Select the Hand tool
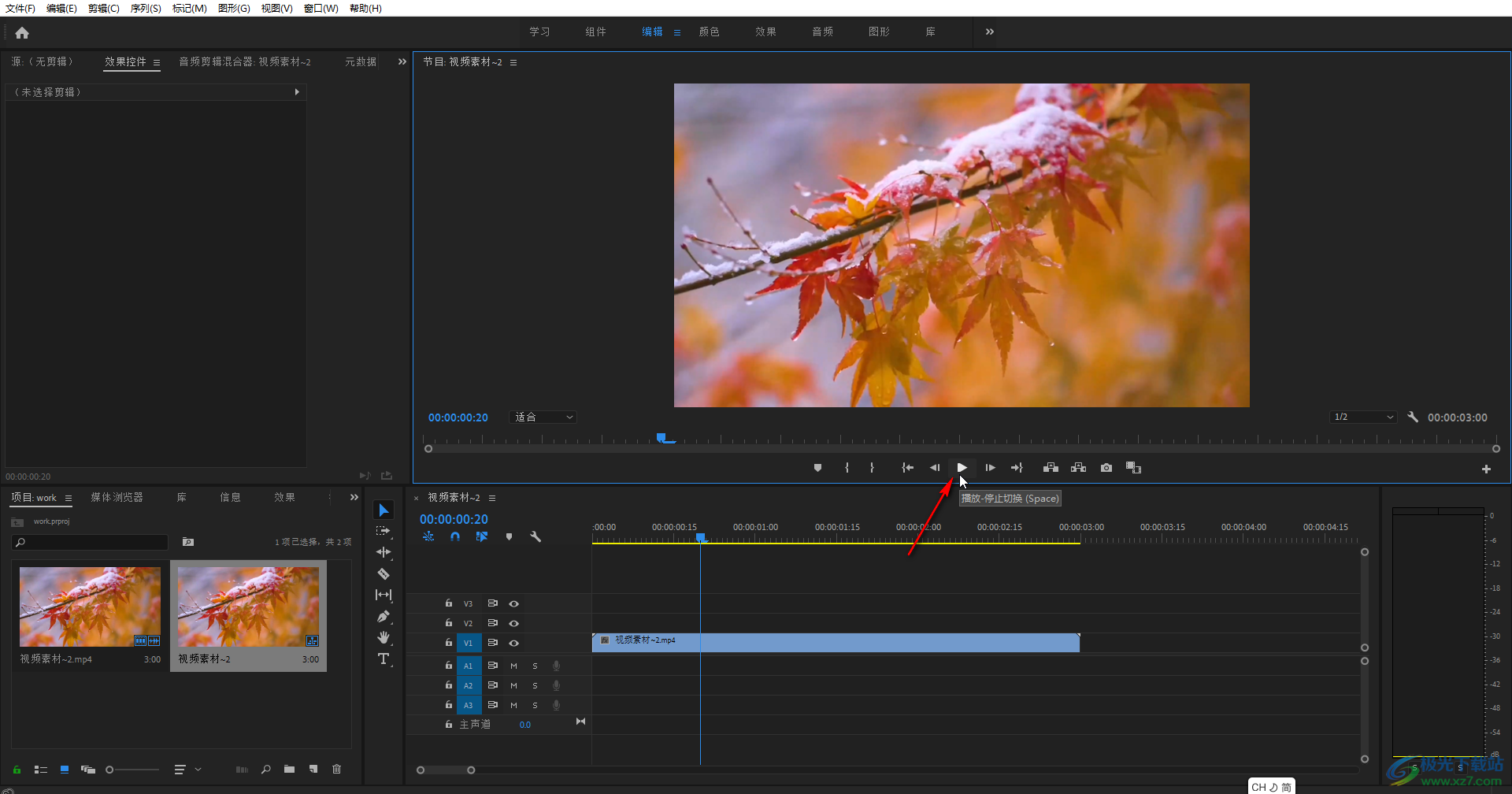The width and height of the screenshot is (1512, 794). (384, 637)
